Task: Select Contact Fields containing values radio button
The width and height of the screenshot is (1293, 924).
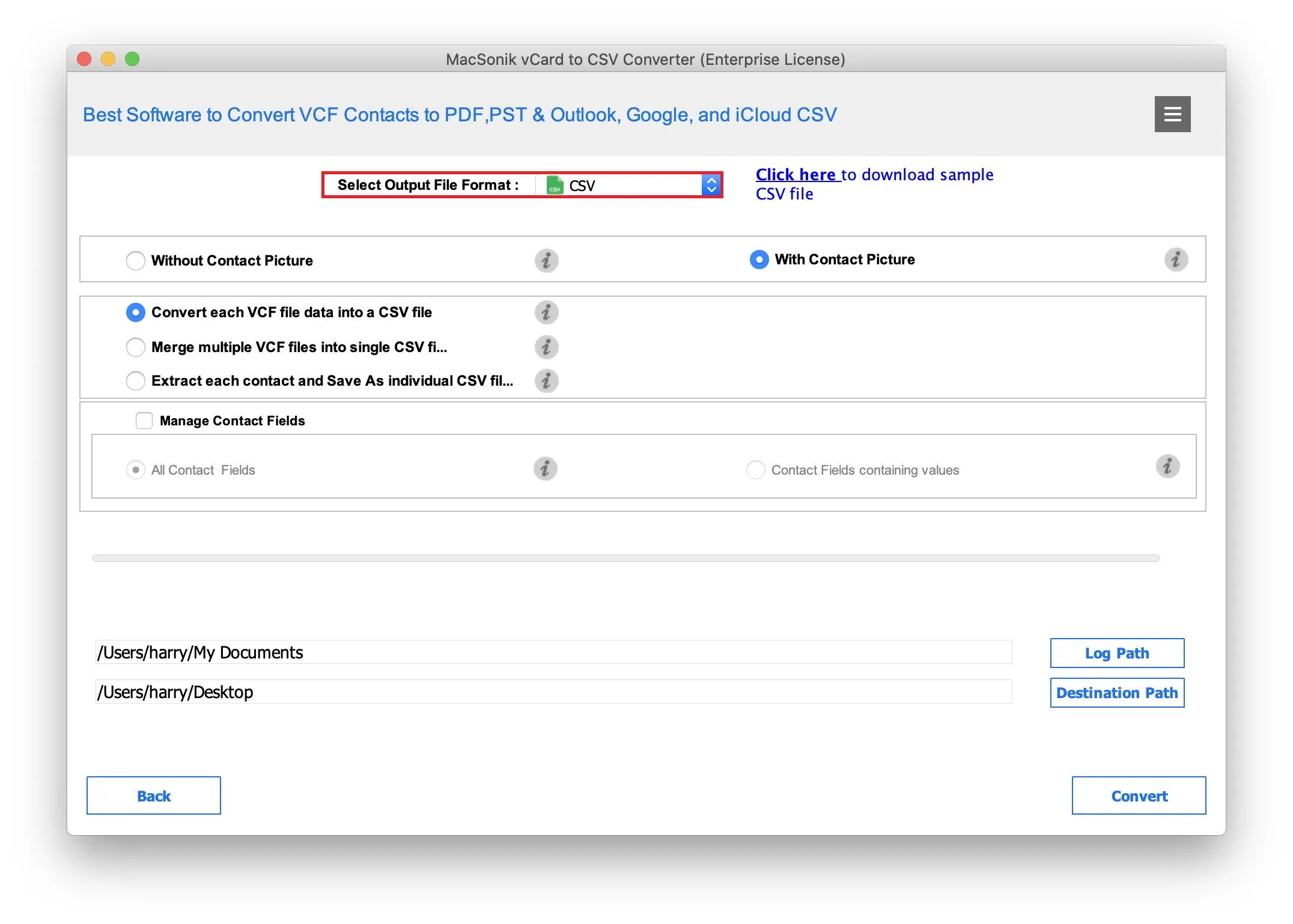Action: tap(756, 470)
